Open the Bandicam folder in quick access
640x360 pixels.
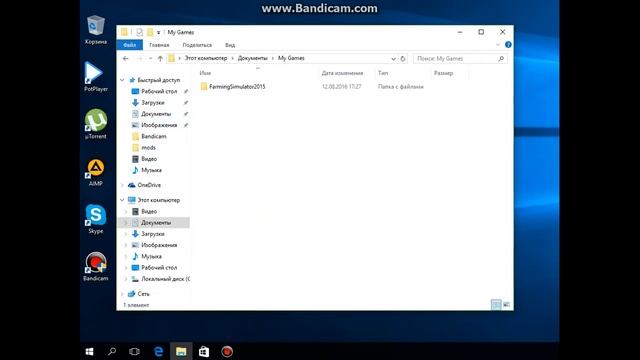(153, 136)
